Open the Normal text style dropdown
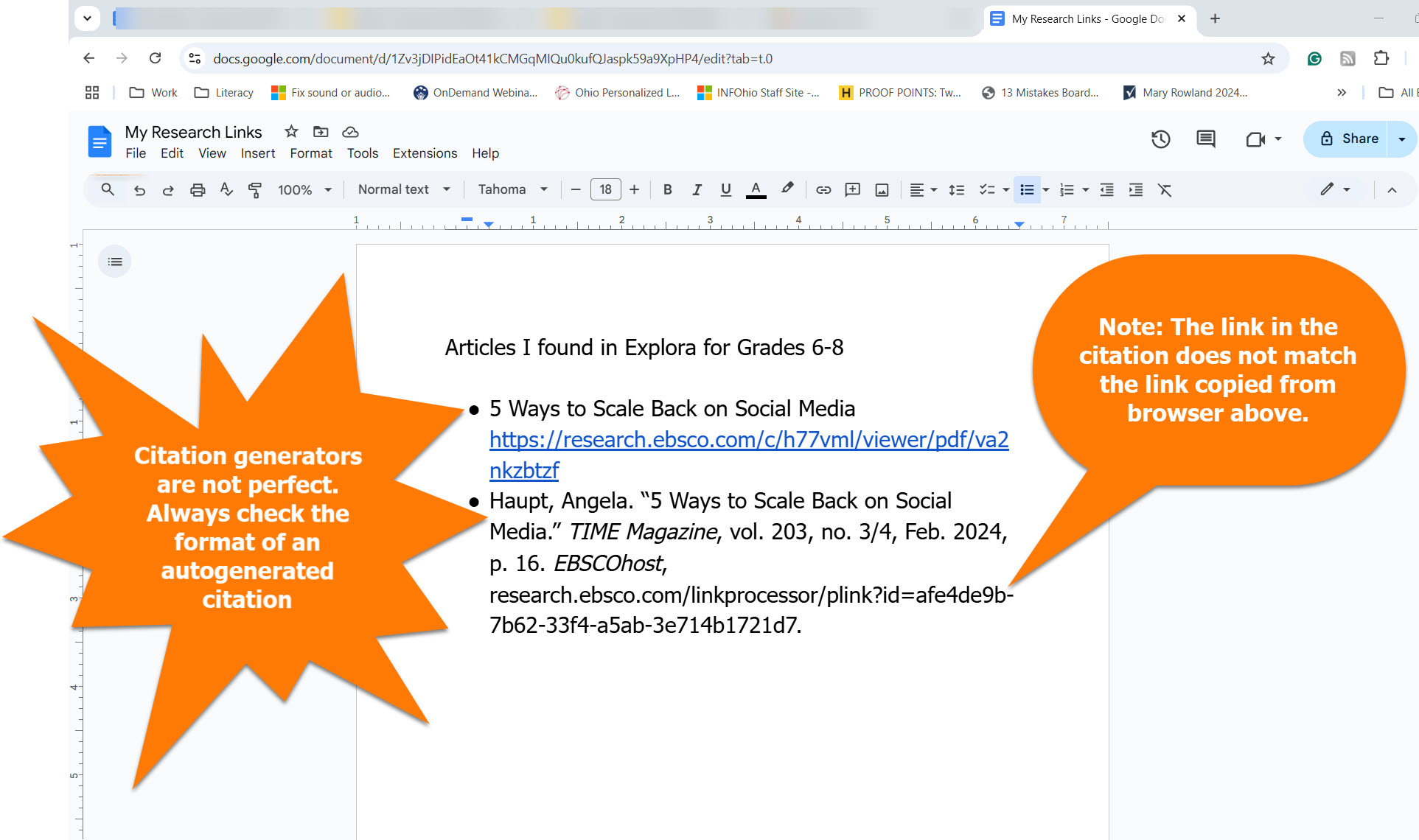The height and width of the screenshot is (840, 1419). 404,189
